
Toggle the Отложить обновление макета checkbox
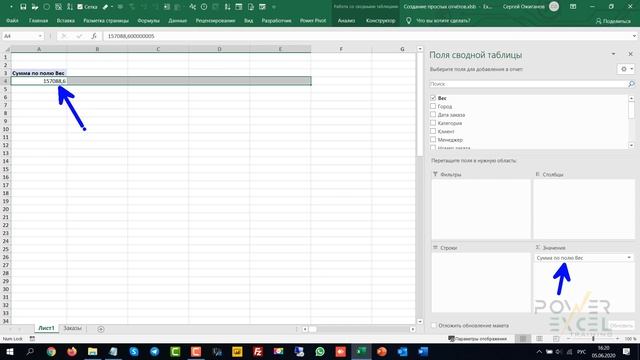tap(434, 326)
